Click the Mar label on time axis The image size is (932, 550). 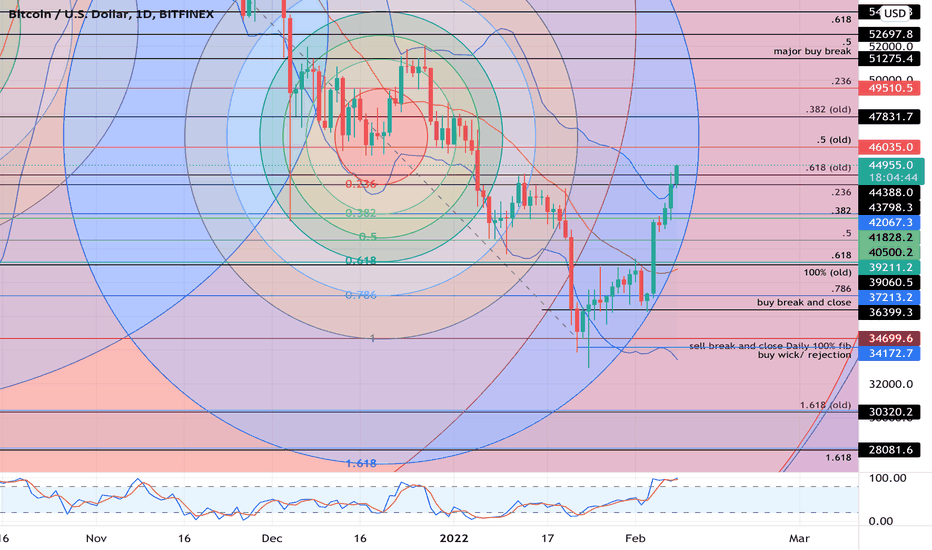point(799,539)
